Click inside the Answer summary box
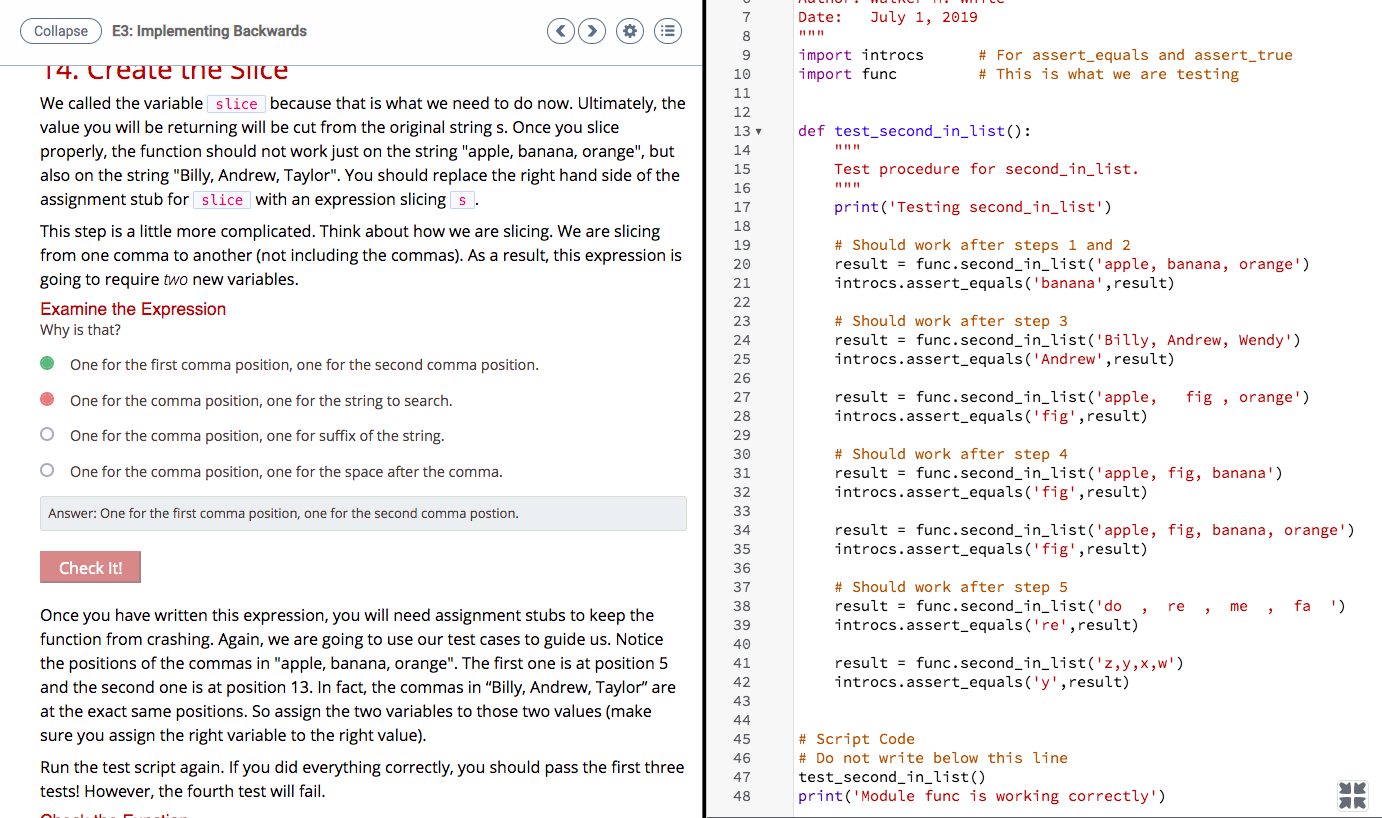1382x818 pixels. (363, 513)
